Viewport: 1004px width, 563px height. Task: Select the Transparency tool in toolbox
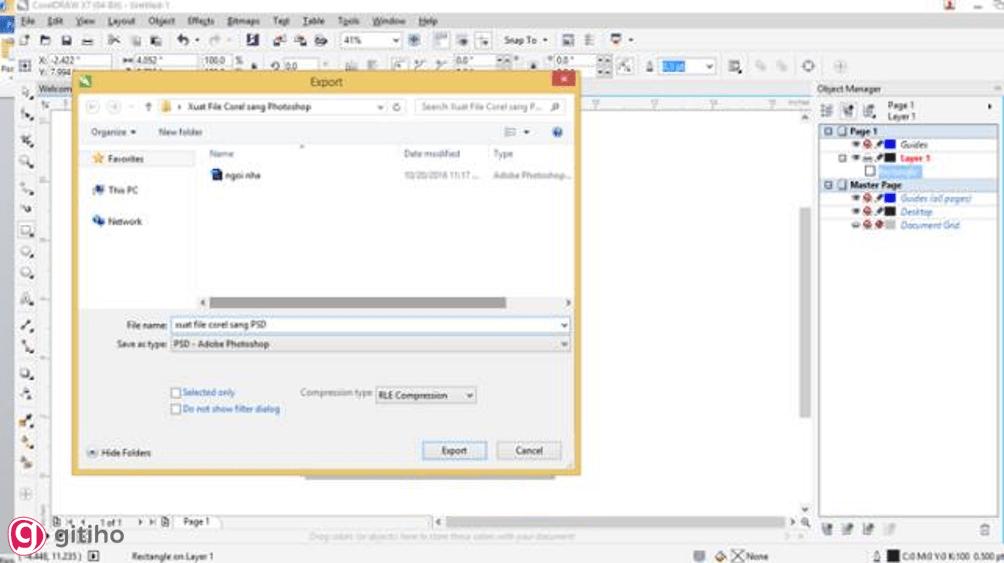click(26, 394)
